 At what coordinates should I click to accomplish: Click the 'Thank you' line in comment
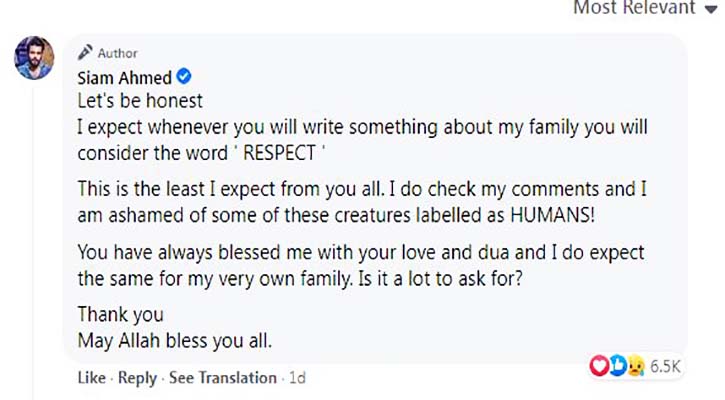[x=120, y=315]
